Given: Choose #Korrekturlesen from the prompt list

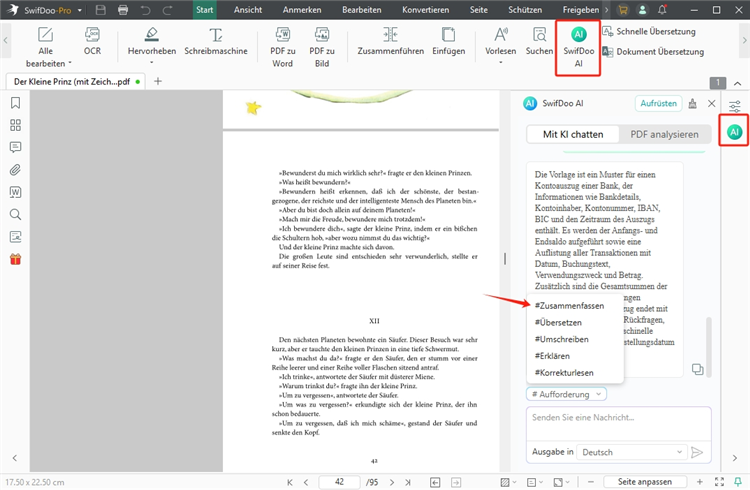Looking at the screenshot, I should coord(564,373).
